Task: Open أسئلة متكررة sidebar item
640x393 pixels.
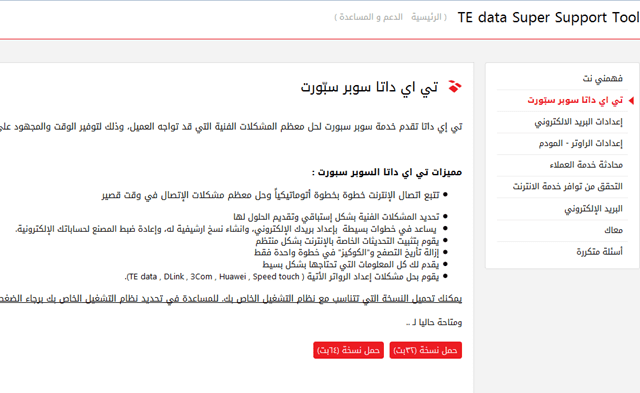Action: coord(600,252)
